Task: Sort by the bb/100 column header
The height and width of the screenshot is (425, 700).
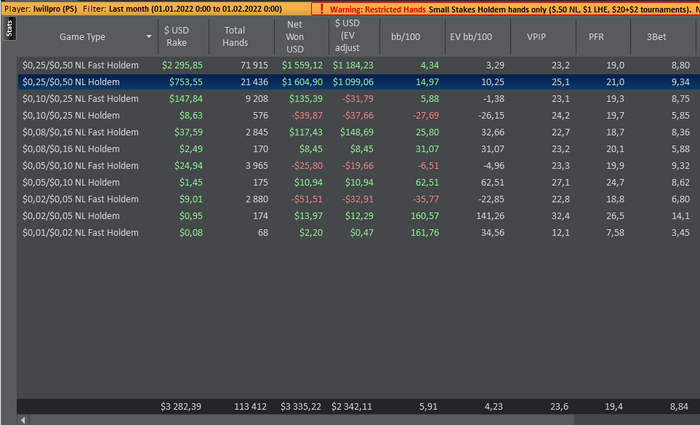Action: 405,37
